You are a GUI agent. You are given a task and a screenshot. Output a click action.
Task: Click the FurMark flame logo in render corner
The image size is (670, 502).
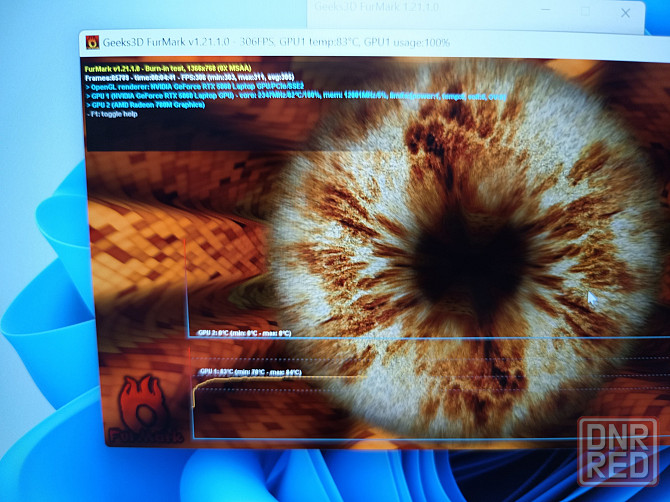[144, 409]
